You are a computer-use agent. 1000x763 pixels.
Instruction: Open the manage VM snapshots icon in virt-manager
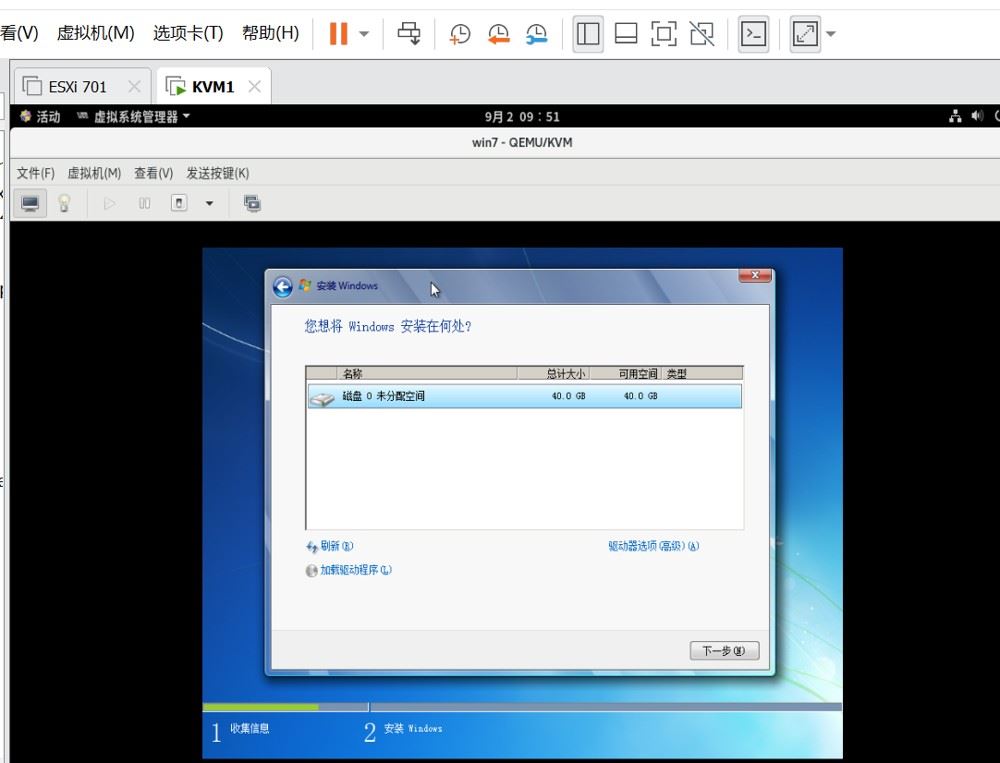253,204
